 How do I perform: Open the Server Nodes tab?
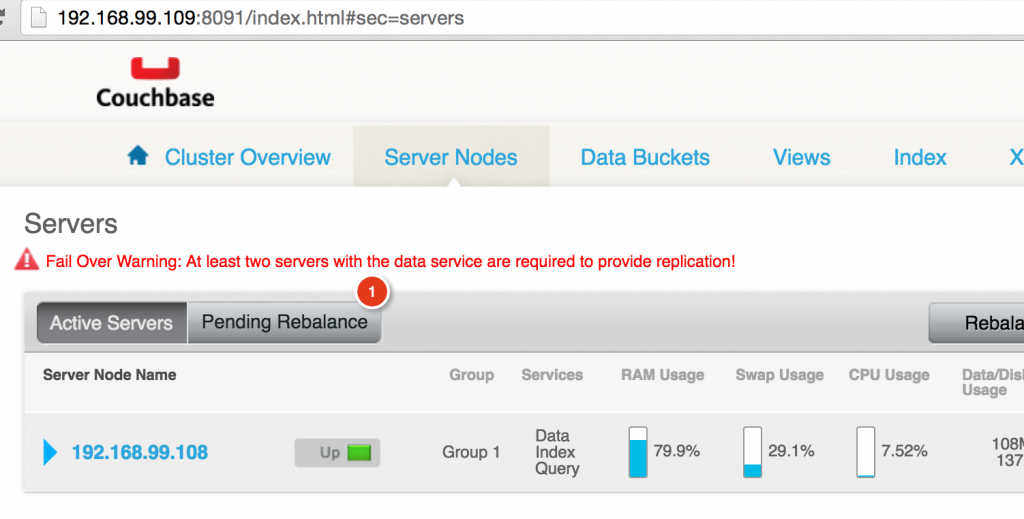(x=451, y=157)
